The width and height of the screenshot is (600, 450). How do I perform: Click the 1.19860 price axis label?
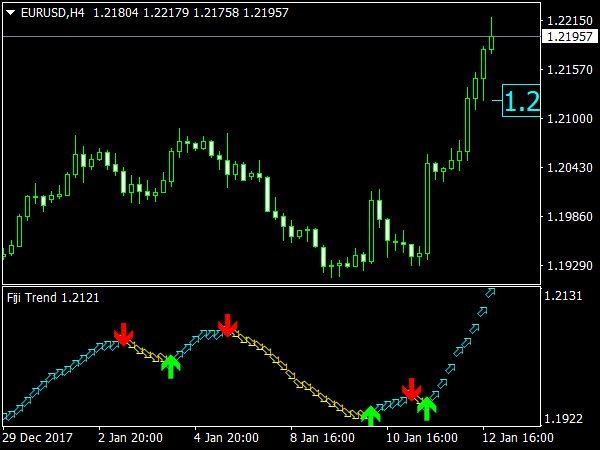click(570, 217)
